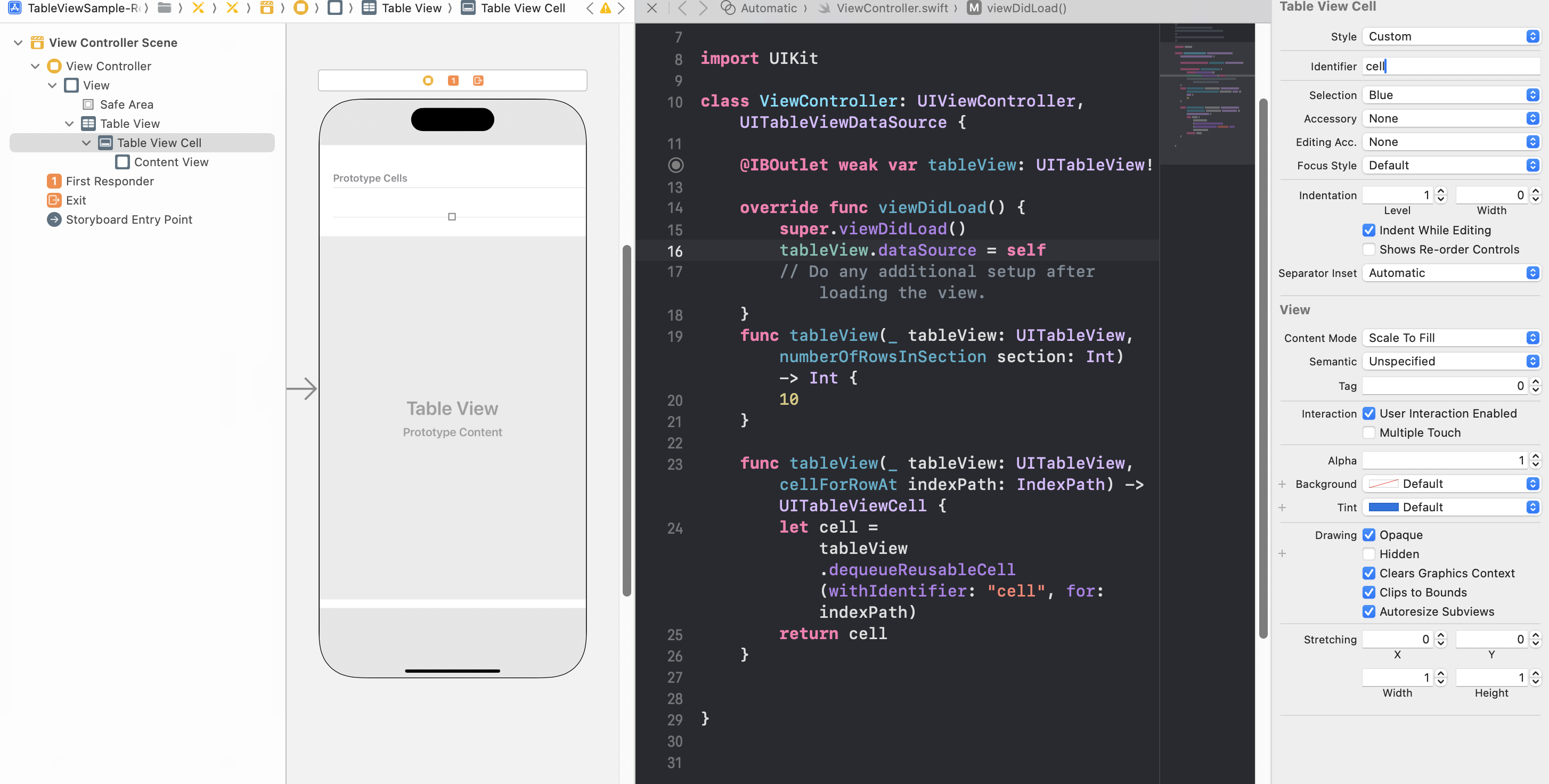The height and width of the screenshot is (784, 1549).
Task: Click the View Controller icon in the scene dock
Action: pos(428,80)
